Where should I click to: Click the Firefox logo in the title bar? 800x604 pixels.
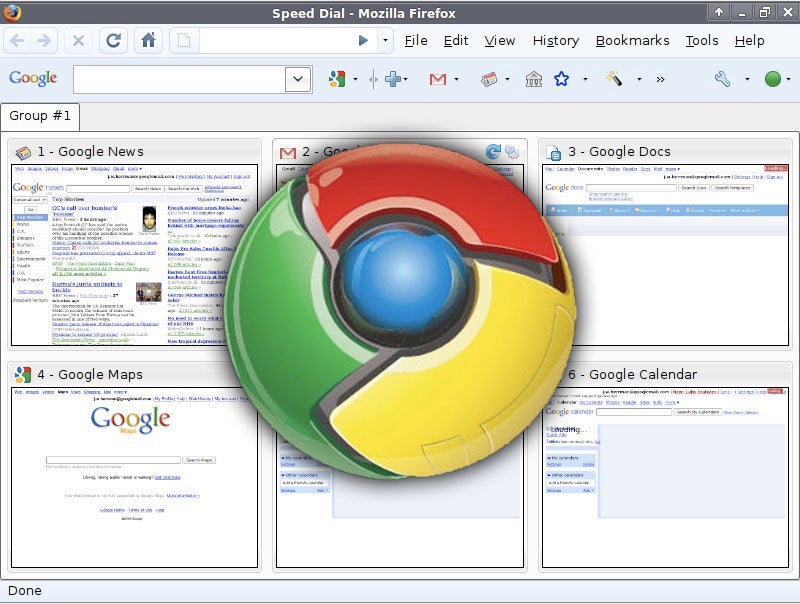11,12
